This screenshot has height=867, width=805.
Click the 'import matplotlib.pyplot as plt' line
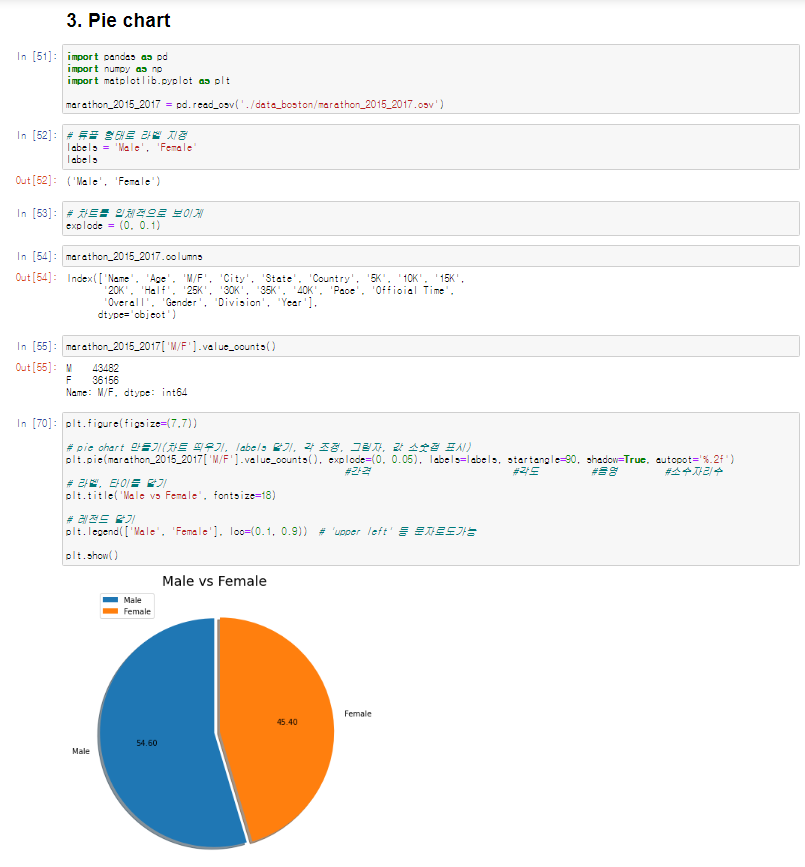[148, 81]
